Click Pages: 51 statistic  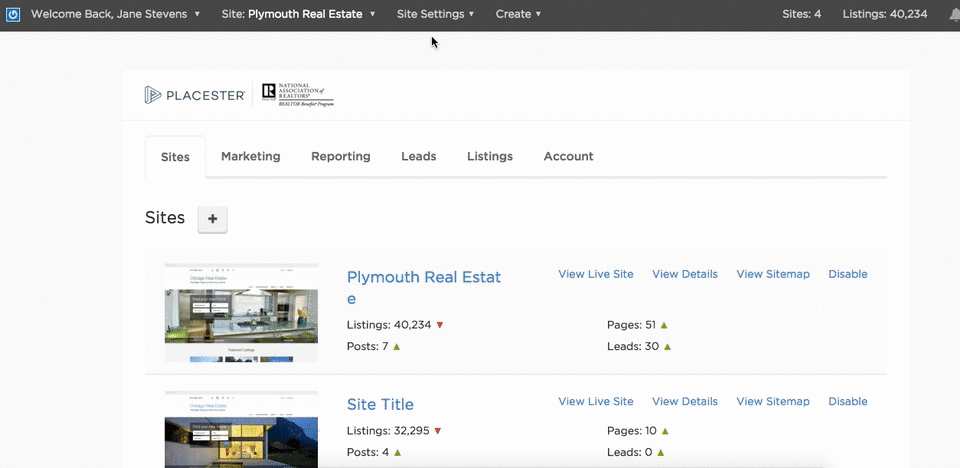point(631,325)
